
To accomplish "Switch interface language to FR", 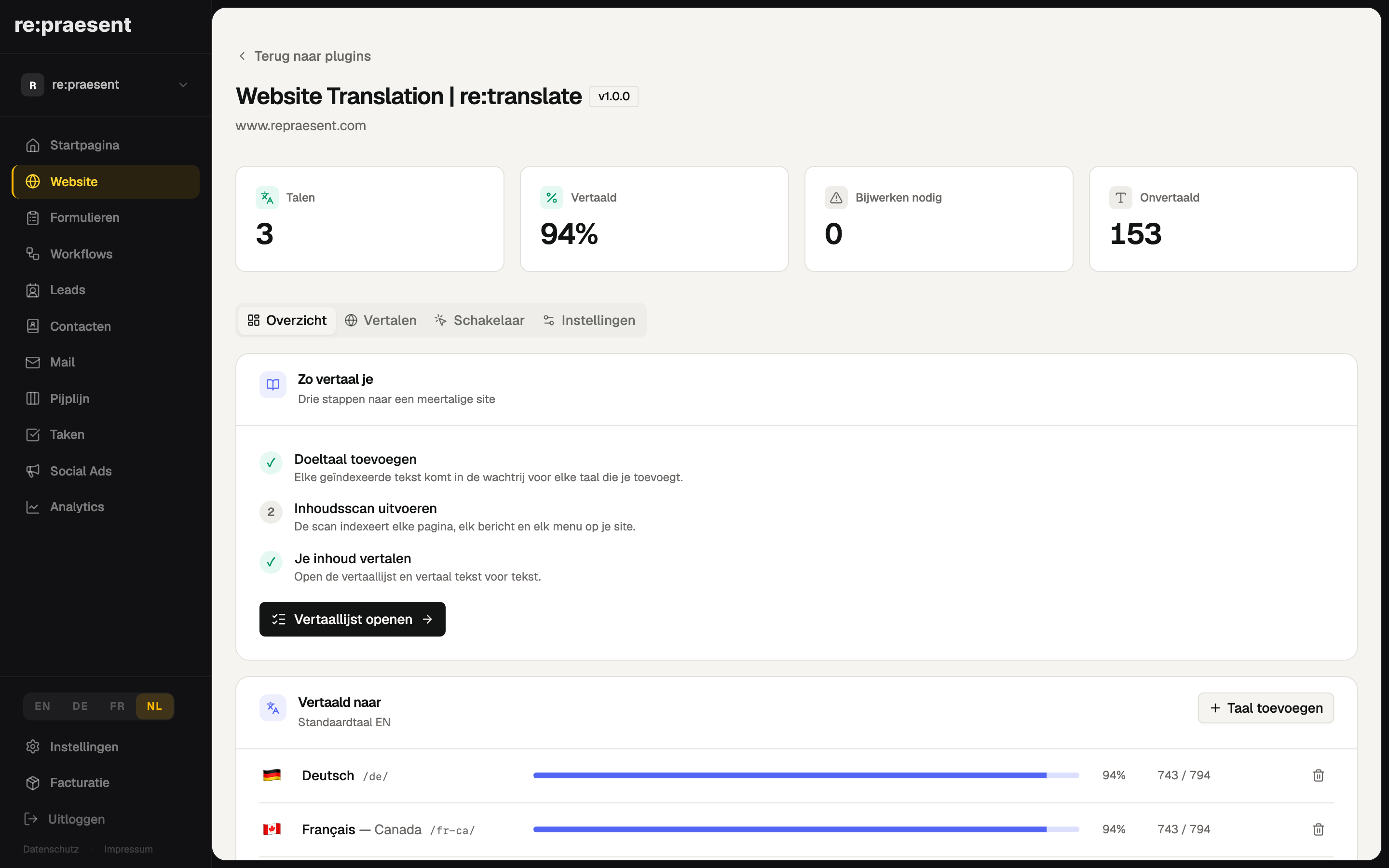I will click(x=117, y=706).
